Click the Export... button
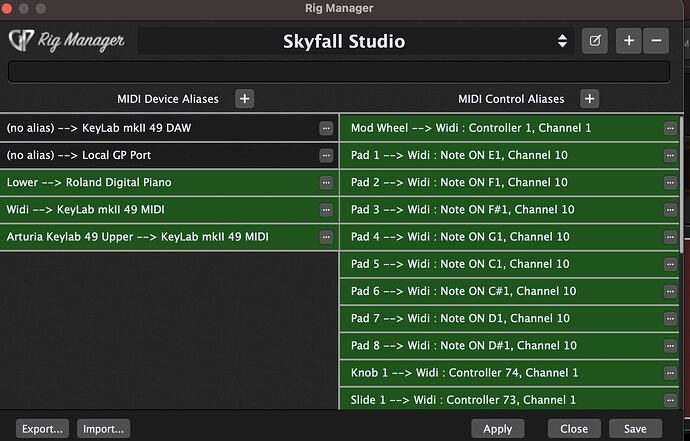690x441 pixels. [42, 429]
